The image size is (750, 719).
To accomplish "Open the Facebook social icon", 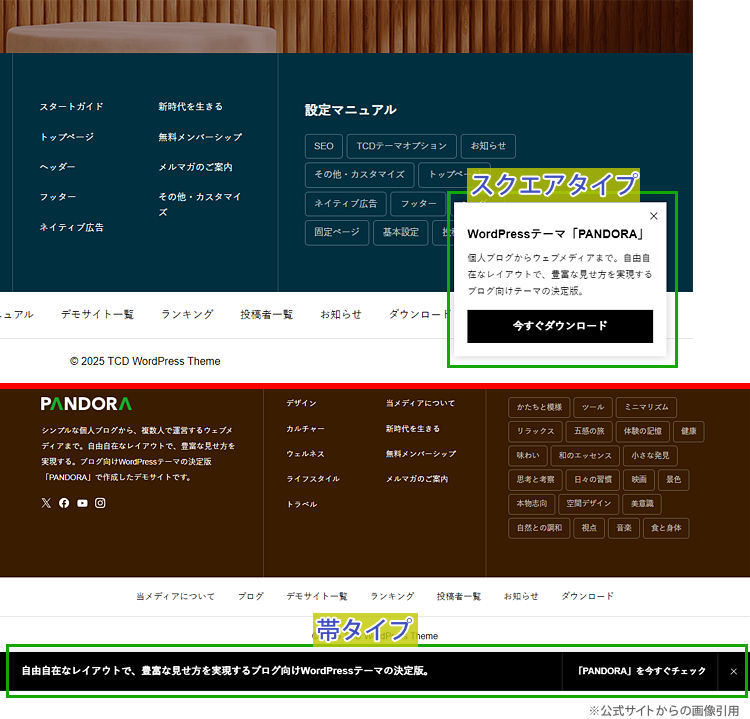I will click(64, 503).
